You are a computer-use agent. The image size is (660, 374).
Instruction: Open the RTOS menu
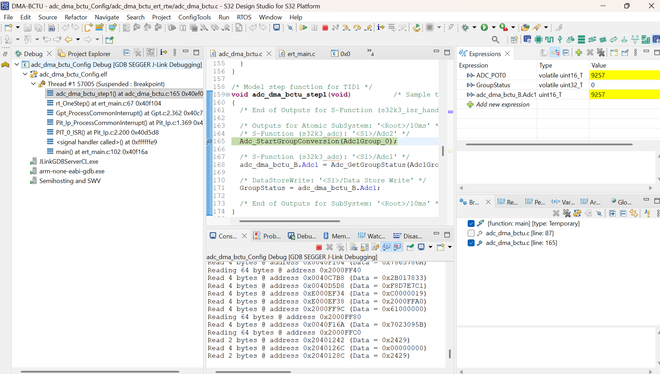(244, 17)
